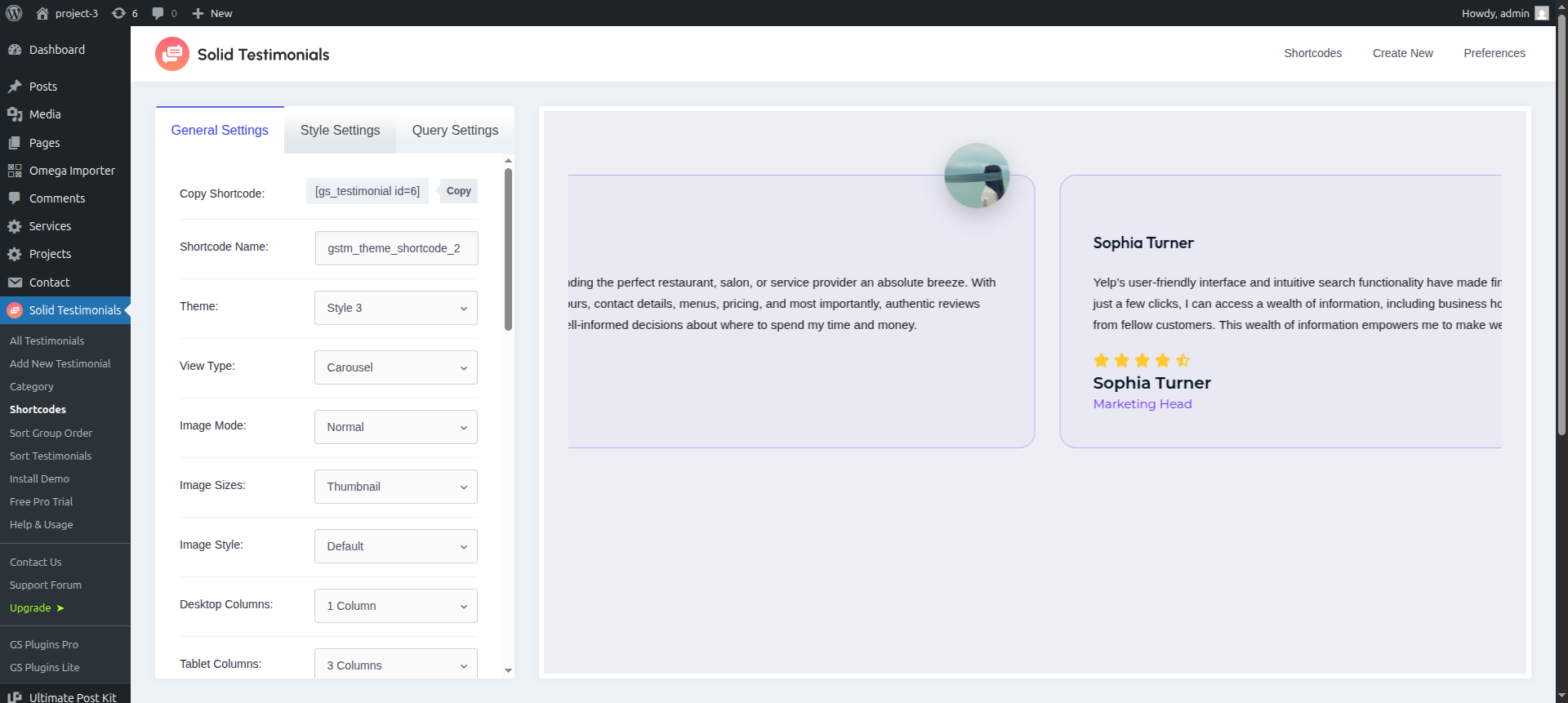Open the Services menu item
The width and height of the screenshot is (1568, 703).
click(x=50, y=226)
